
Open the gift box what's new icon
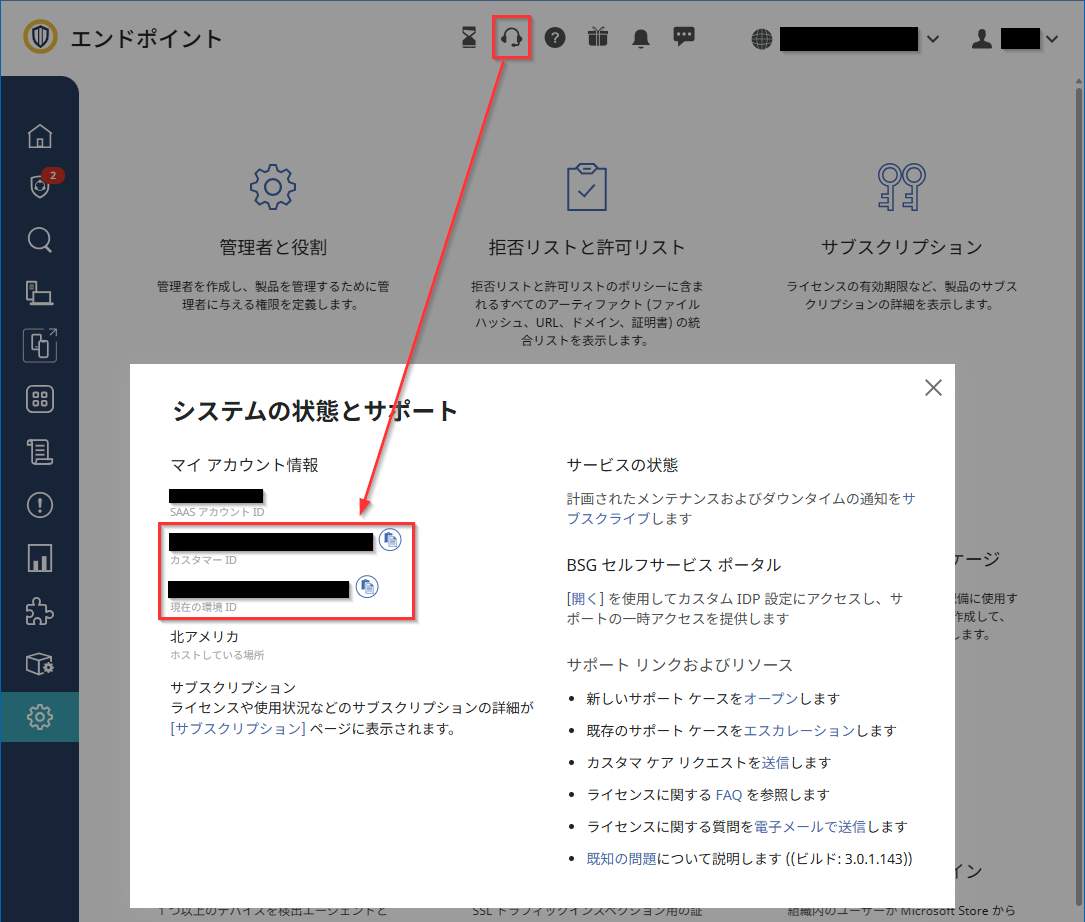click(x=598, y=37)
